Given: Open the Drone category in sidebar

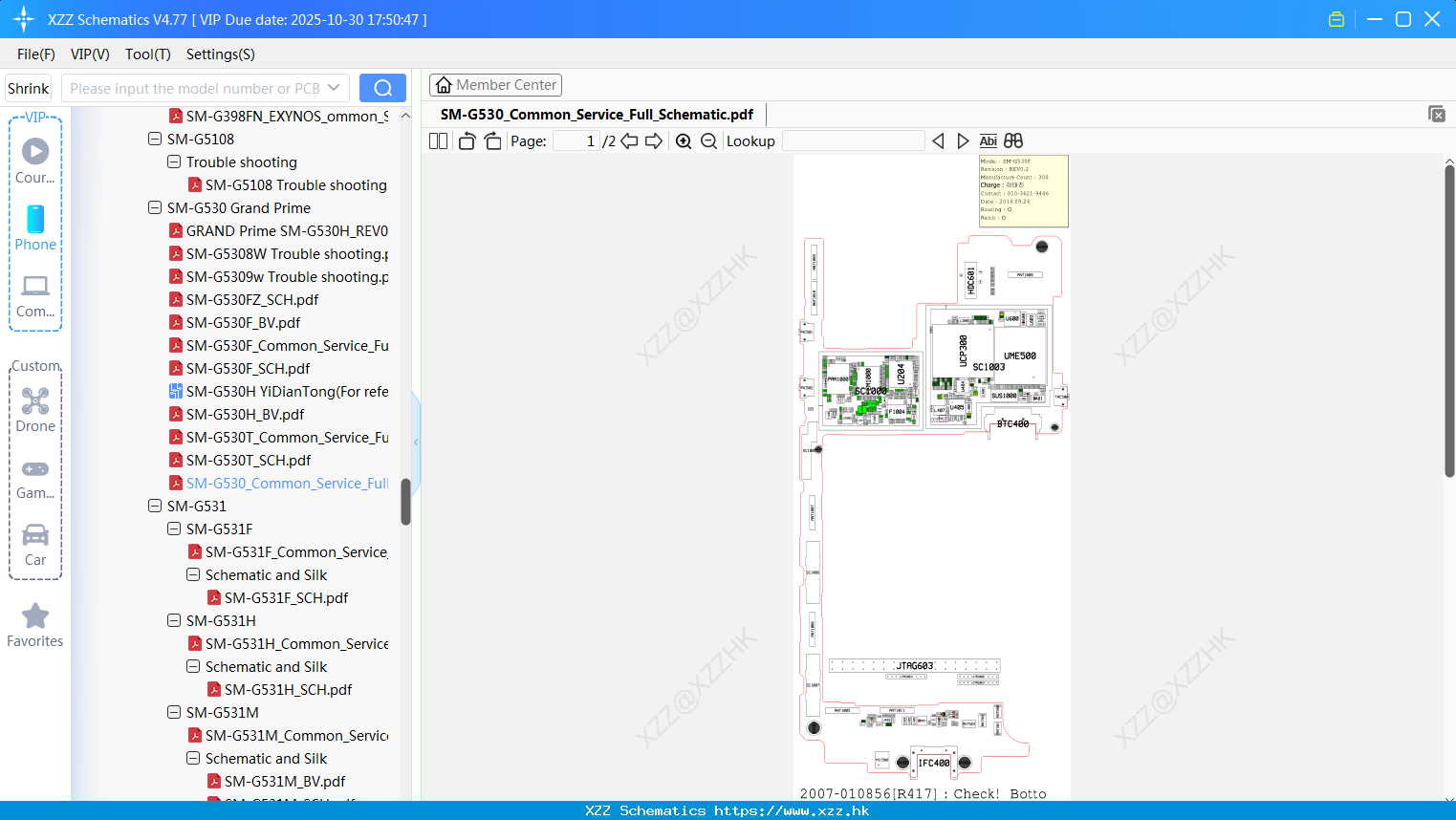Looking at the screenshot, I should point(35,409).
